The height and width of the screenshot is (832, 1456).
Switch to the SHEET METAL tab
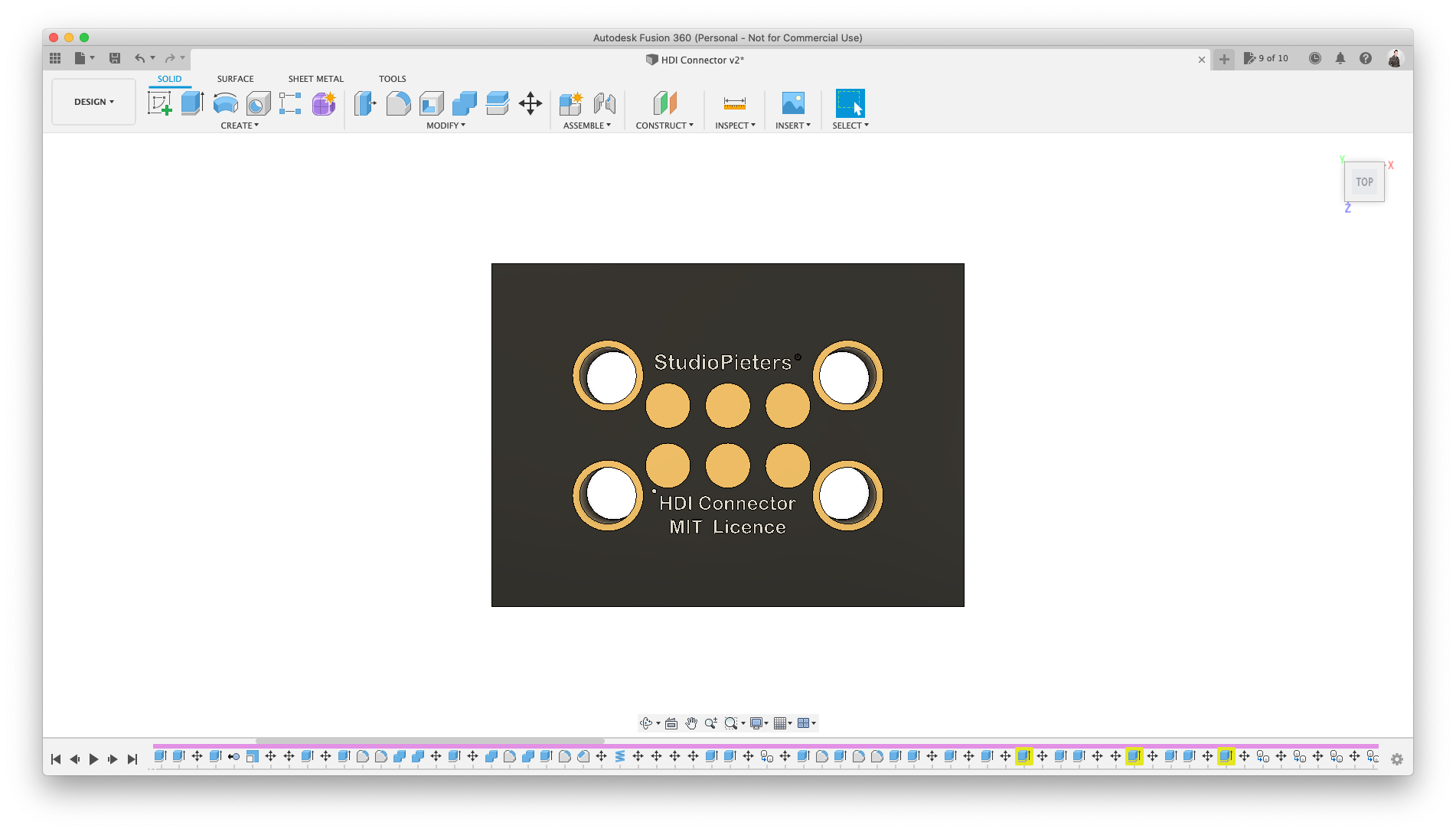316,79
